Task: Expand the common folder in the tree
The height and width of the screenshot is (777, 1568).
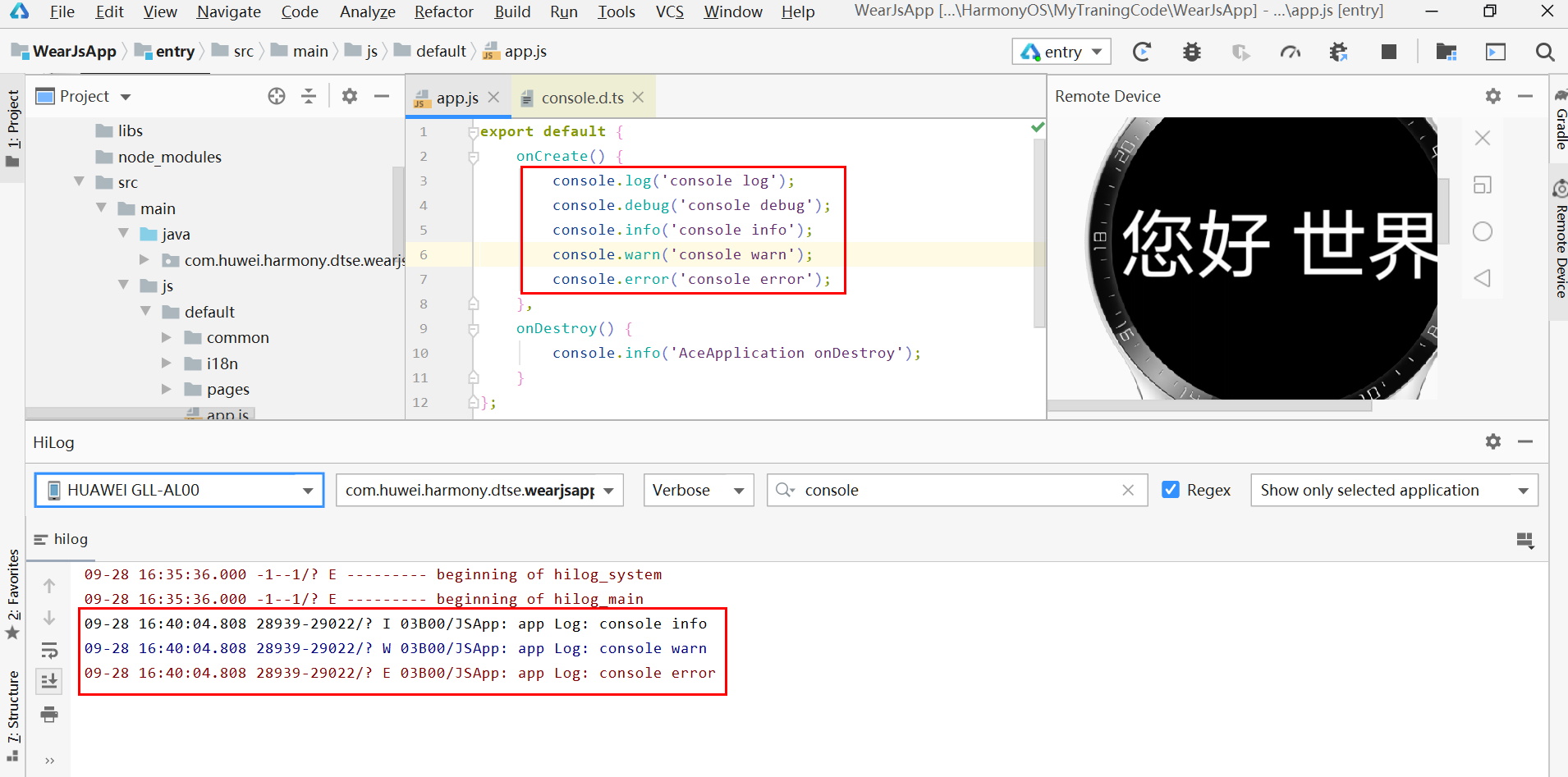Action: click(x=167, y=337)
